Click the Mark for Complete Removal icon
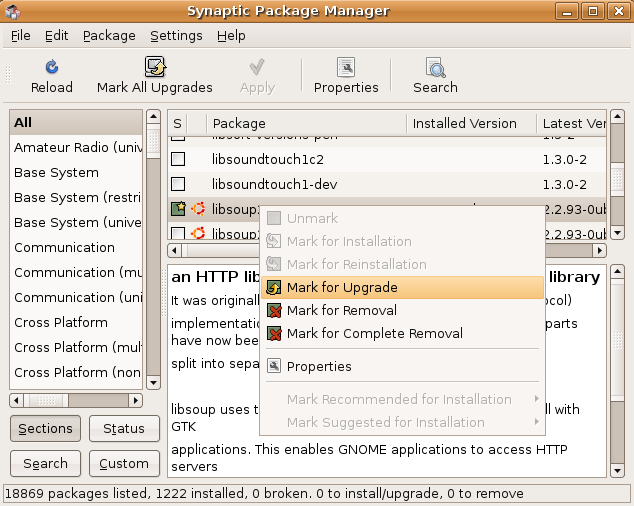 [274, 333]
